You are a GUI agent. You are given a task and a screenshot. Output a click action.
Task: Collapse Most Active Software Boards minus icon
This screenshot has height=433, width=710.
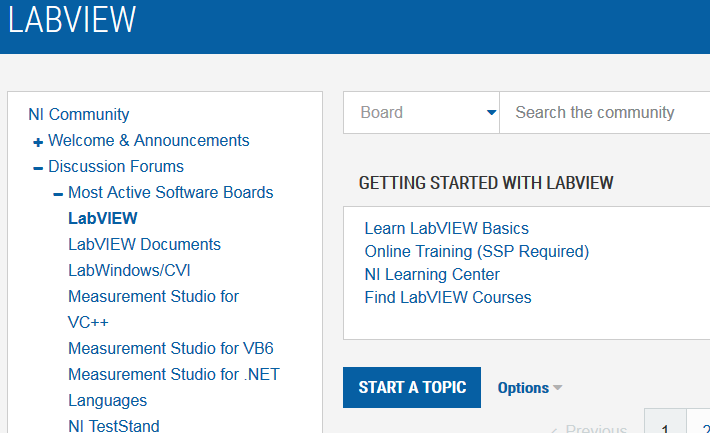click(58, 194)
